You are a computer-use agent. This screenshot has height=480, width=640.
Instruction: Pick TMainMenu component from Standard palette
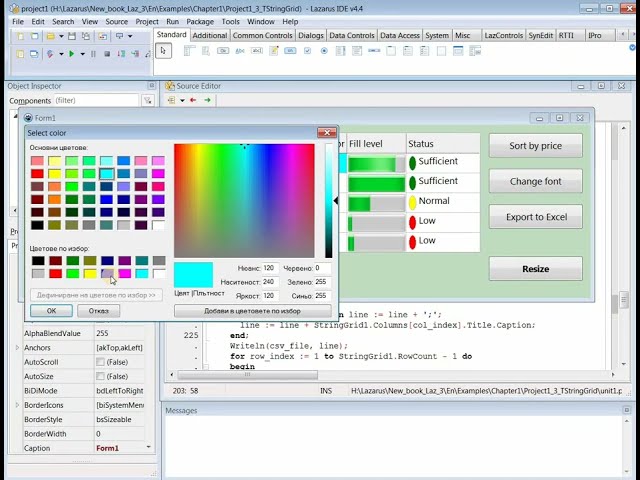[188, 51]
